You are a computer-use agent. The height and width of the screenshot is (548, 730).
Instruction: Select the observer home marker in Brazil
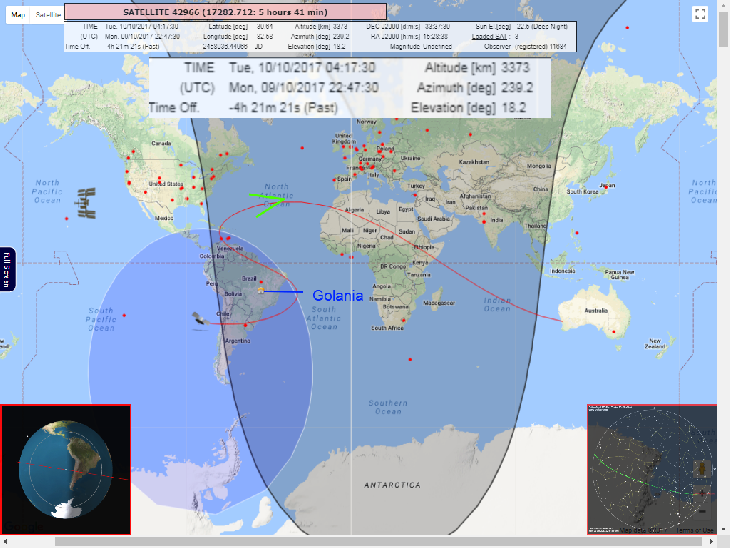pos(261,290)
